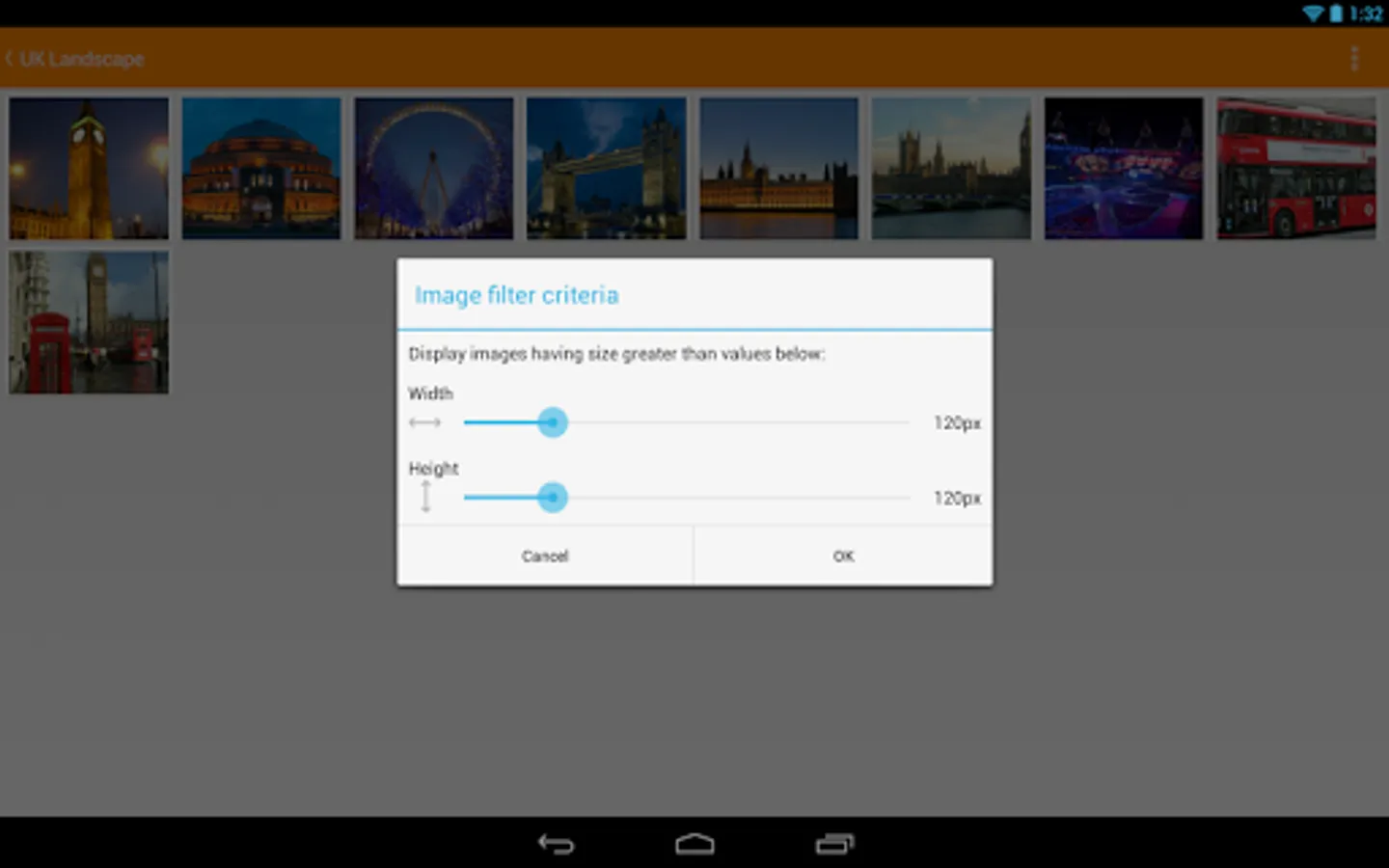Open the Tower Bridge thumbnail
This screenshot has width=1389, height=868.
pyautogui.click(x=607, y=169)
